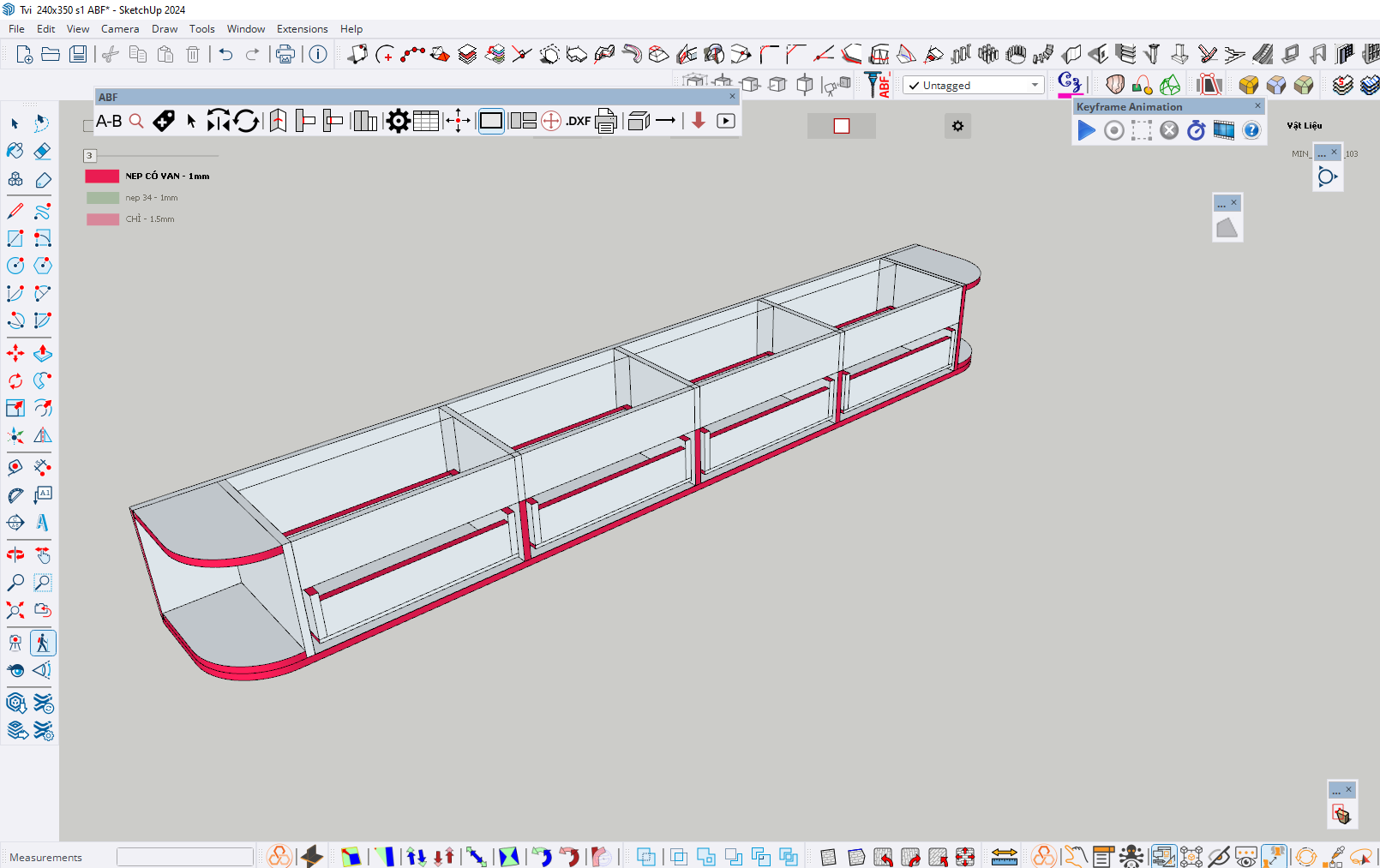Viewport: 1380px width, 868px height.
Task: Select the Paint Bucket tool
Action: coord(15,152)
